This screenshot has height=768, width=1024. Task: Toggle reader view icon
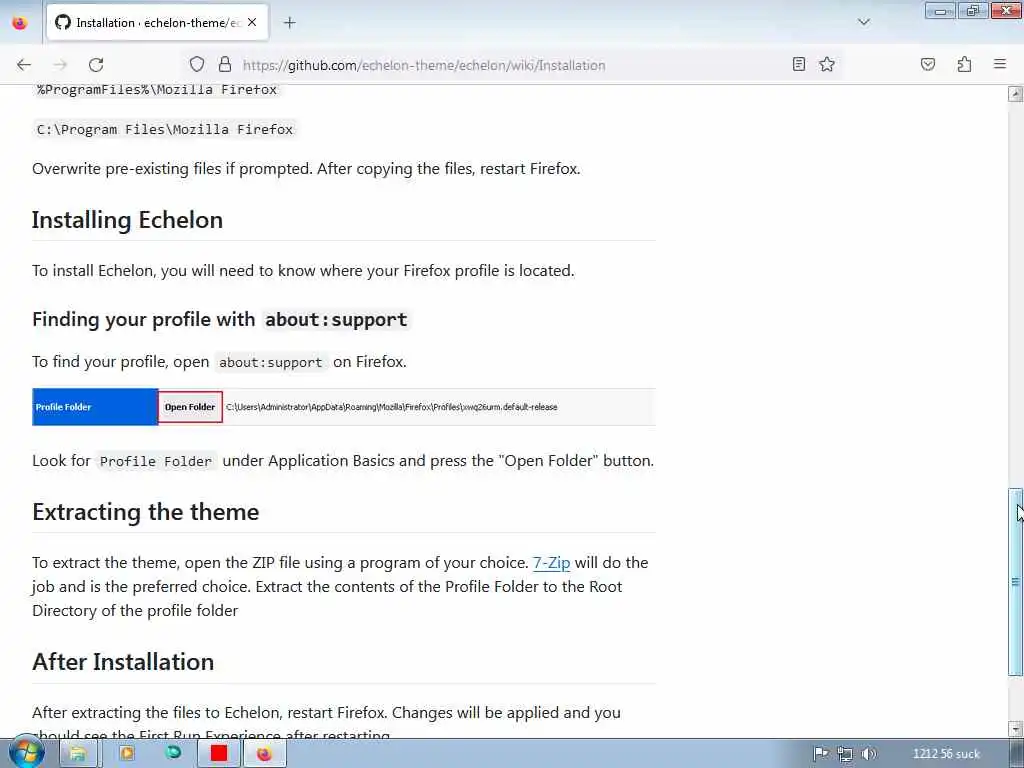(799, 64)
